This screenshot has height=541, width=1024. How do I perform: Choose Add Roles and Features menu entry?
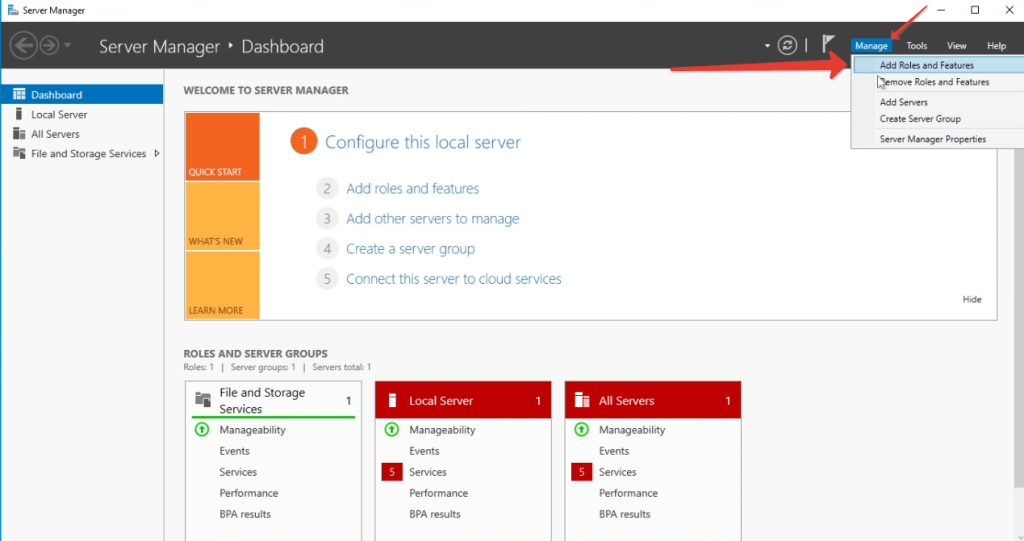click(938, 65)
